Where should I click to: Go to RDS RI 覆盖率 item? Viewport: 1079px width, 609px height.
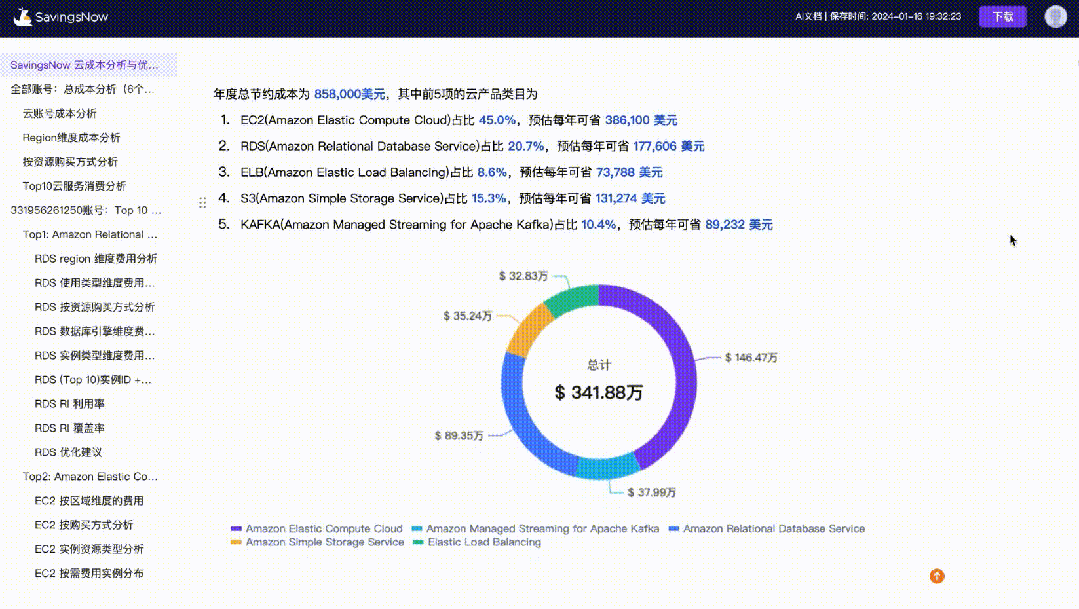(x=70, y=428)
